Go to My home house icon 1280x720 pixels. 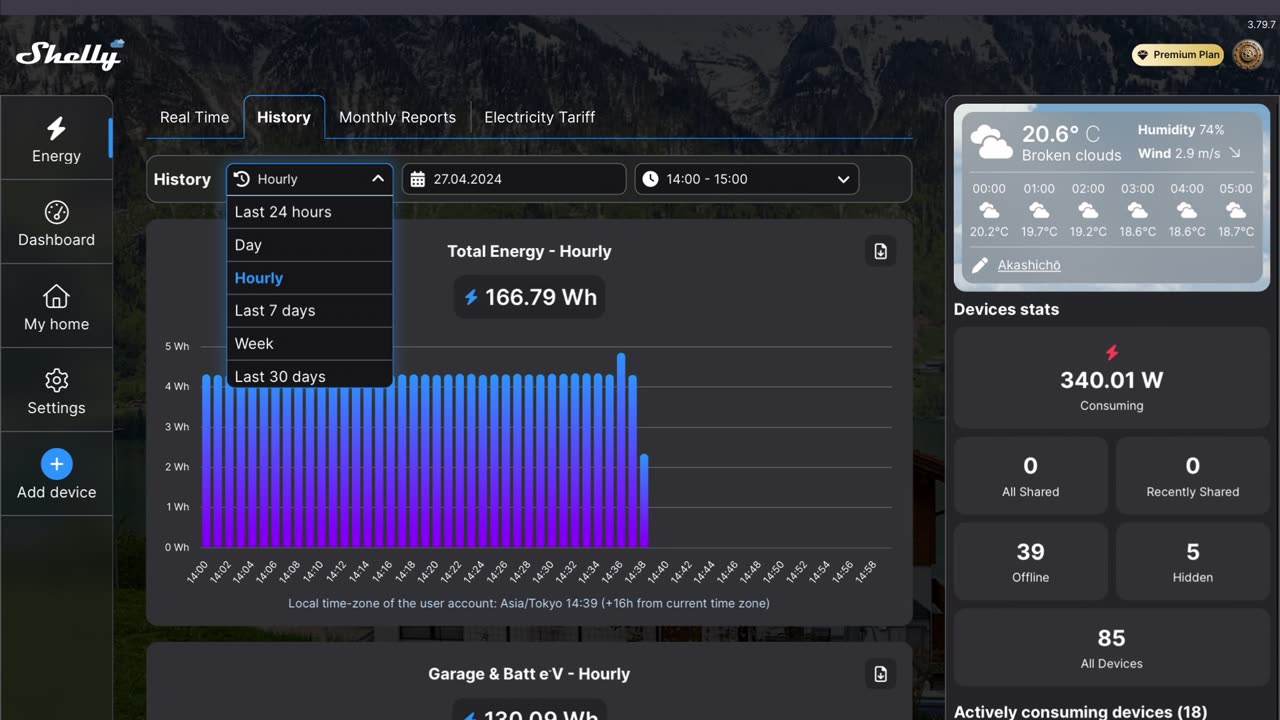point(56,296)
